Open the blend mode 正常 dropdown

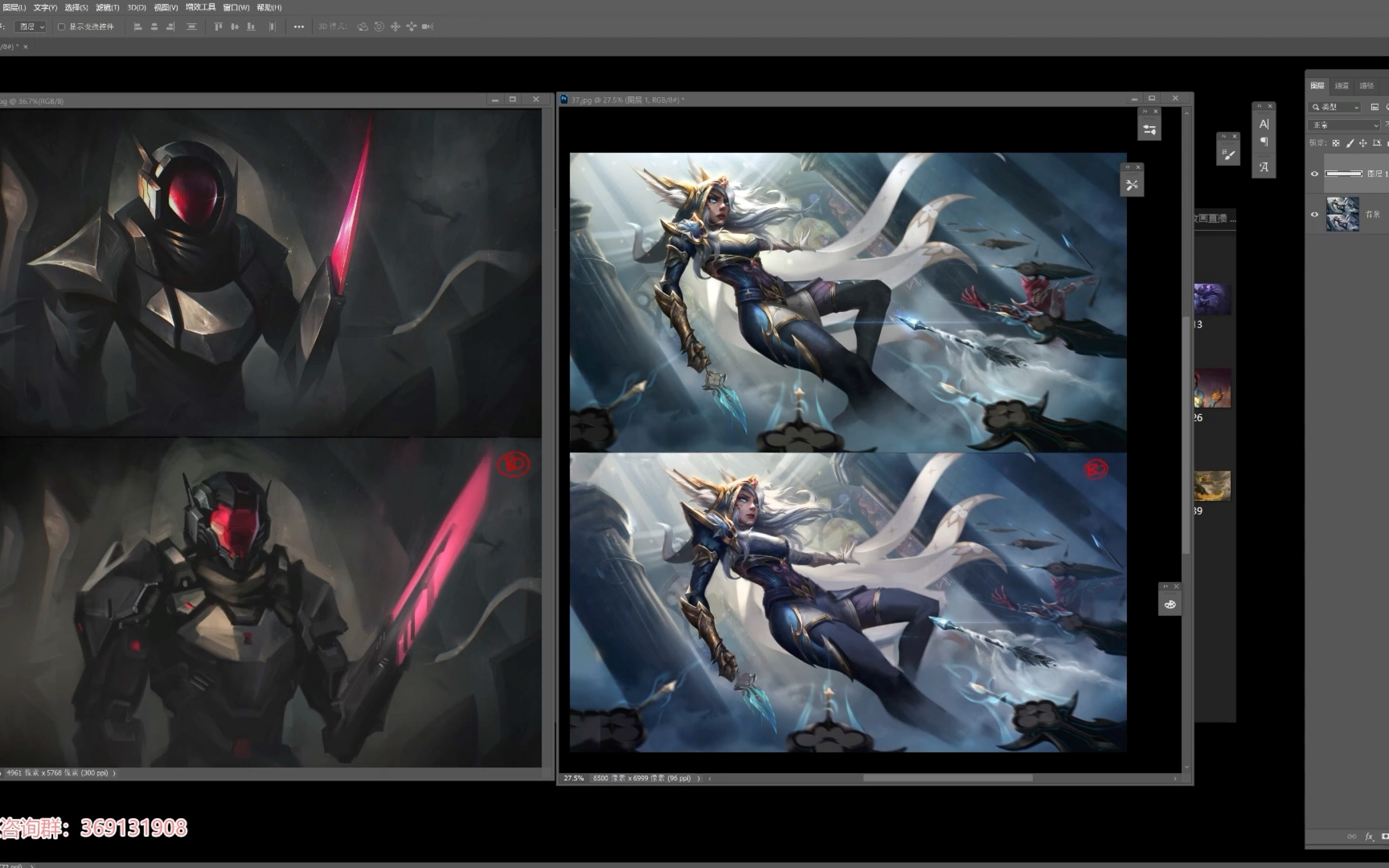tap(1344, 125)
